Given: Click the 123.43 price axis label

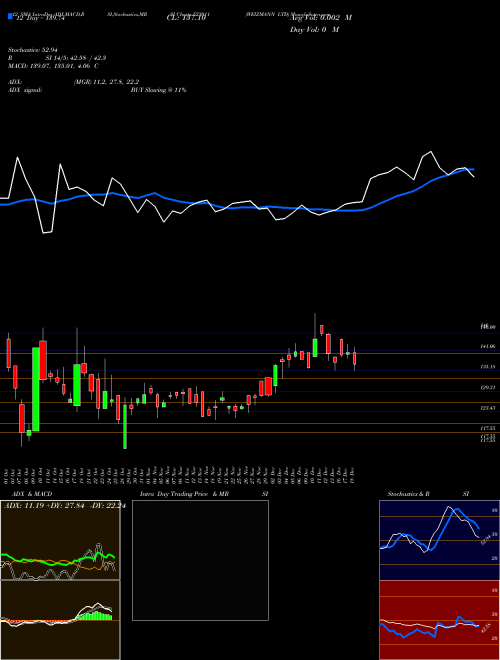Looking at the screenshot, I should click(488, 408).
